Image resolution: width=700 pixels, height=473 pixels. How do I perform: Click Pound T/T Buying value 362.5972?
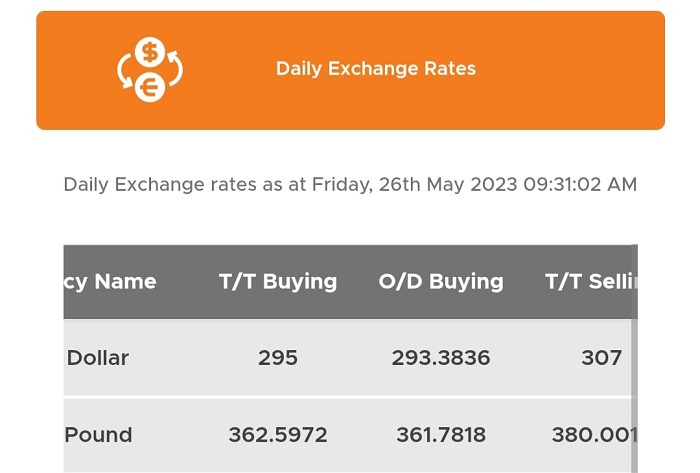(278, 435)
